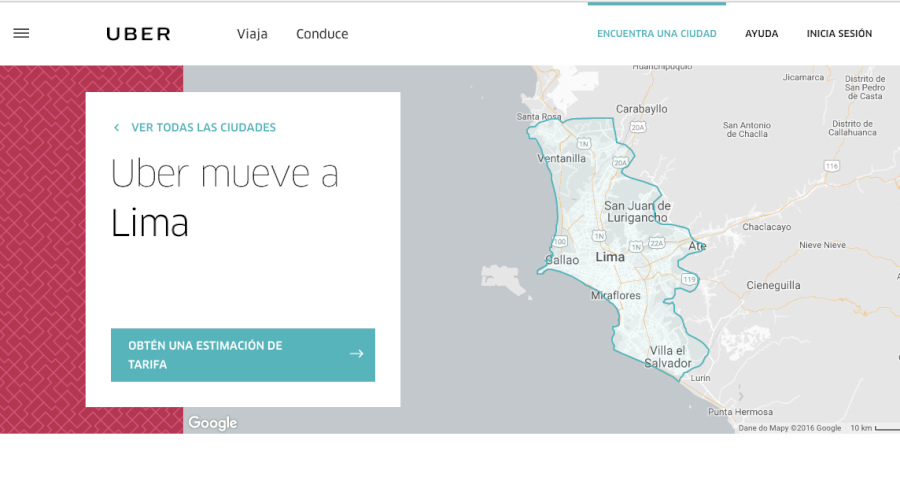Viewport: 900px width, 496px height.
Task: Click the Callao map label
Action: click(x=562, y=260)
